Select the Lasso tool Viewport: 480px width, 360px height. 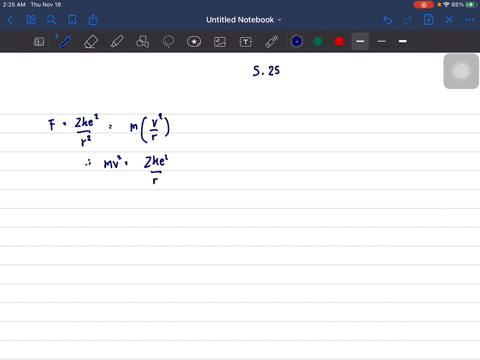click(x=168, y=42)
